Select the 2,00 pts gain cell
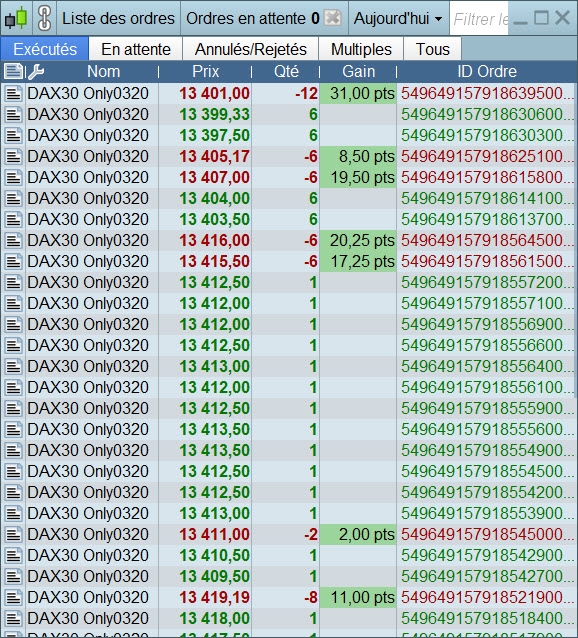The height and width of the screenshot is (638, 578). point(358,535)
